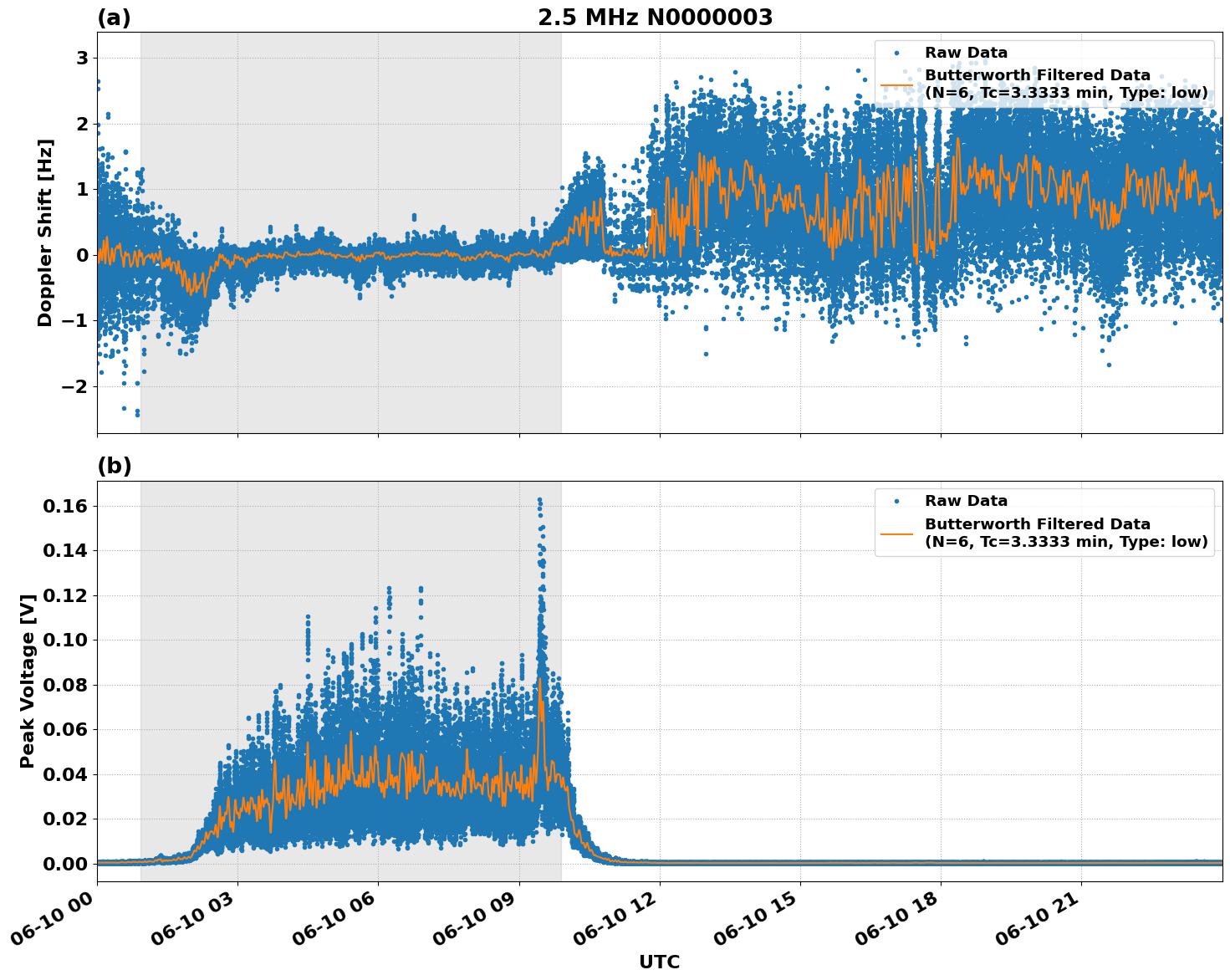
Task: Select the panel label (b) marker
Action: click(x=115, y=465)
